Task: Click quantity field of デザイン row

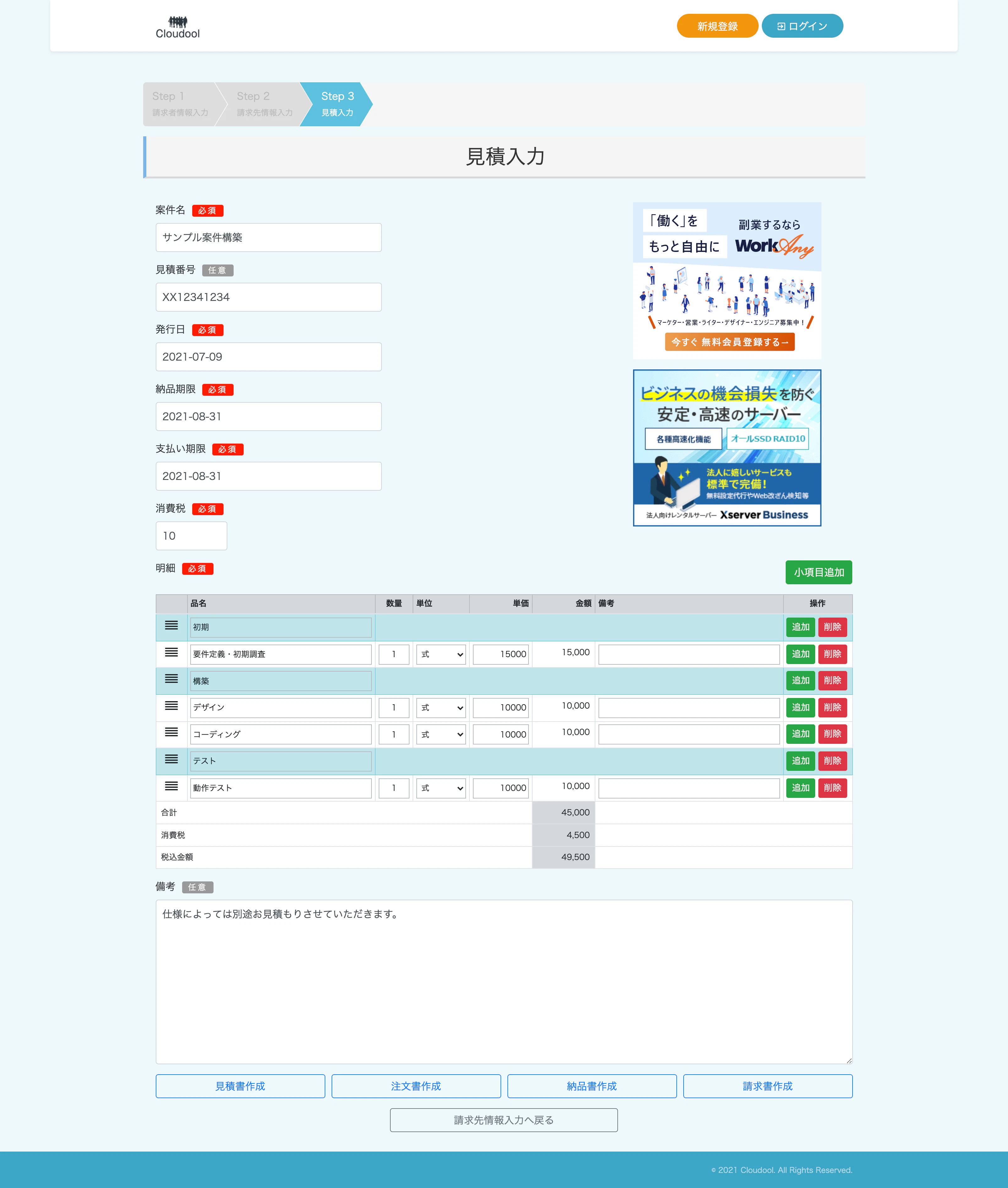Action: tap(394, 708)
